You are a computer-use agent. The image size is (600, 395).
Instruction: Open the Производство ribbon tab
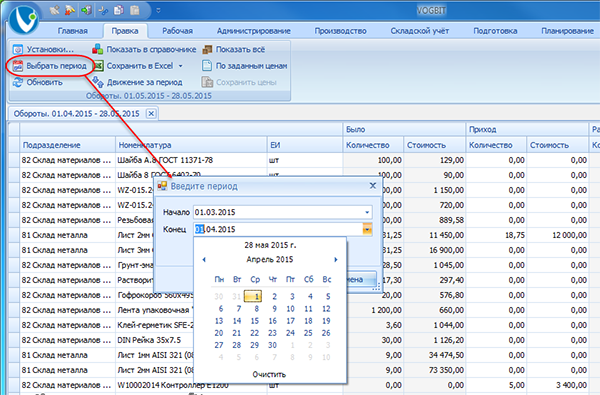pyautogui.click(x=341, y=31)
